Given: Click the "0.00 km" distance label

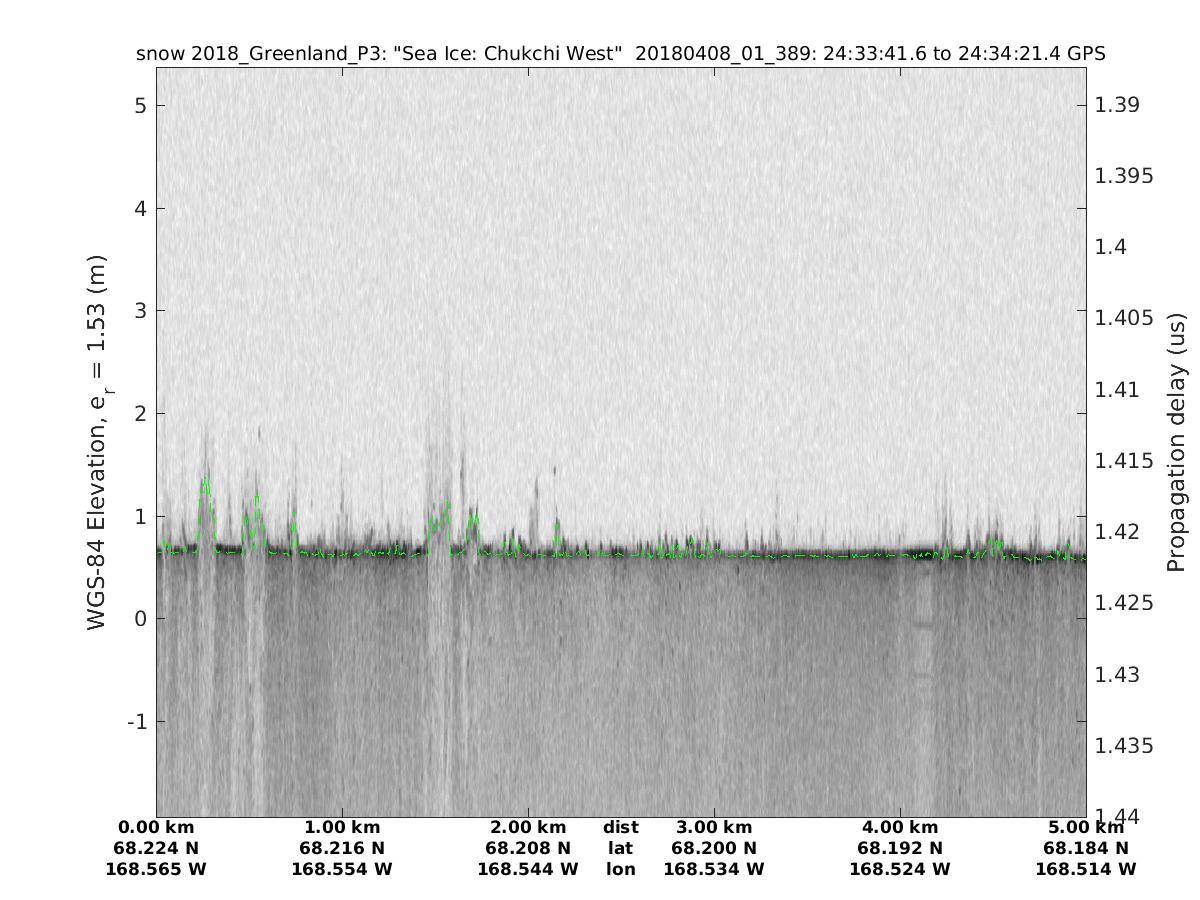Looking at the screenshot, I should (x=156, y=828).
